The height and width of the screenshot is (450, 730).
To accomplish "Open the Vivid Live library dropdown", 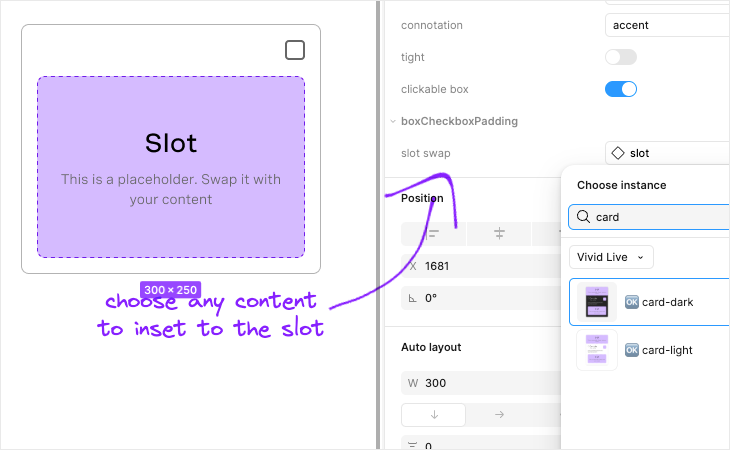I will pos(611,257).
